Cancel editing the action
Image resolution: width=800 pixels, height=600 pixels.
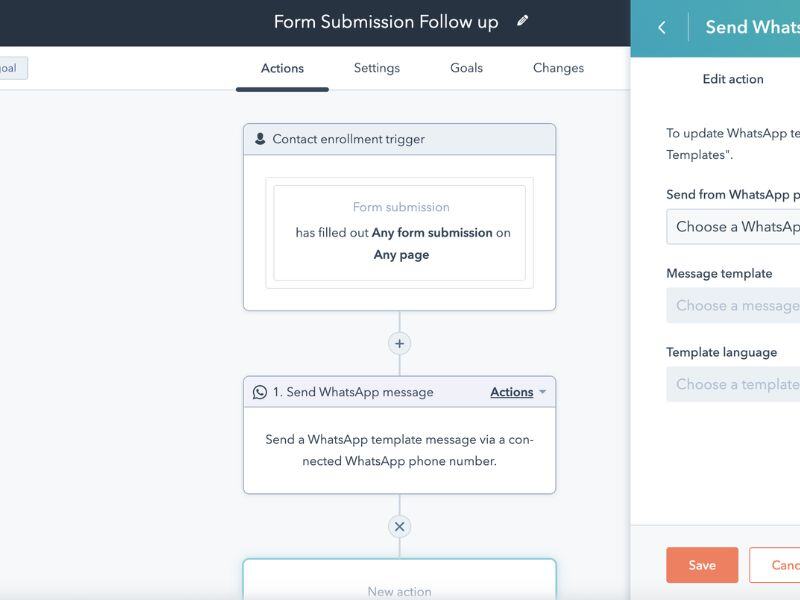click(x=774, y=565)
